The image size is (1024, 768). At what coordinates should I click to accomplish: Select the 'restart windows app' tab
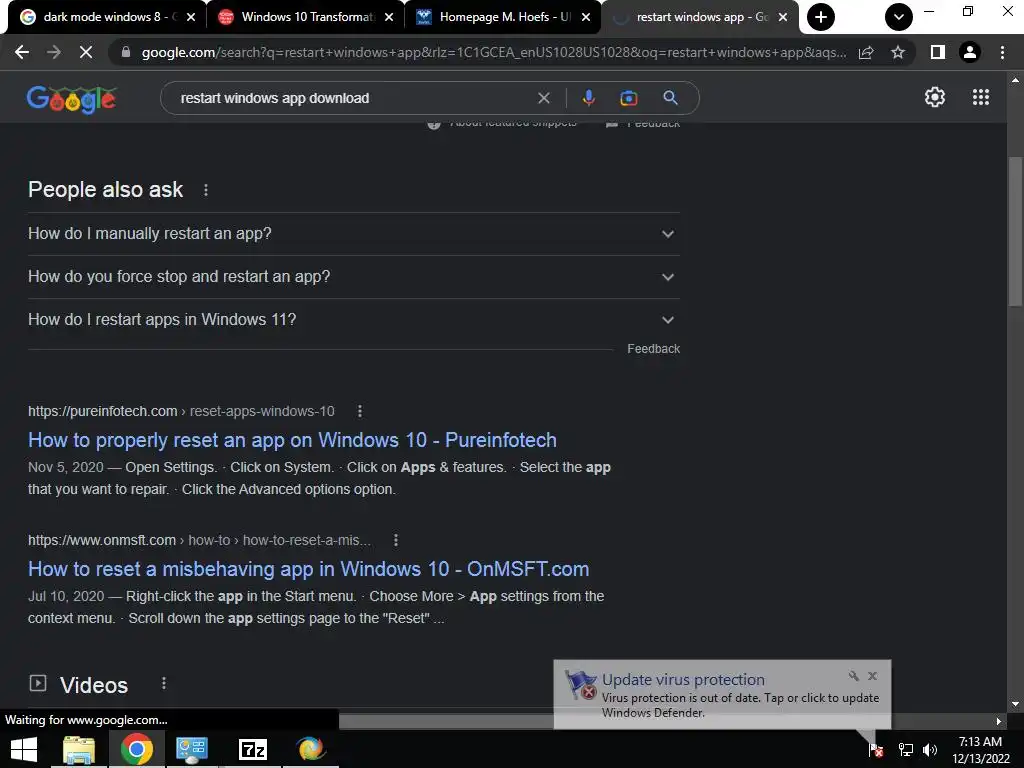coord(699,17)
